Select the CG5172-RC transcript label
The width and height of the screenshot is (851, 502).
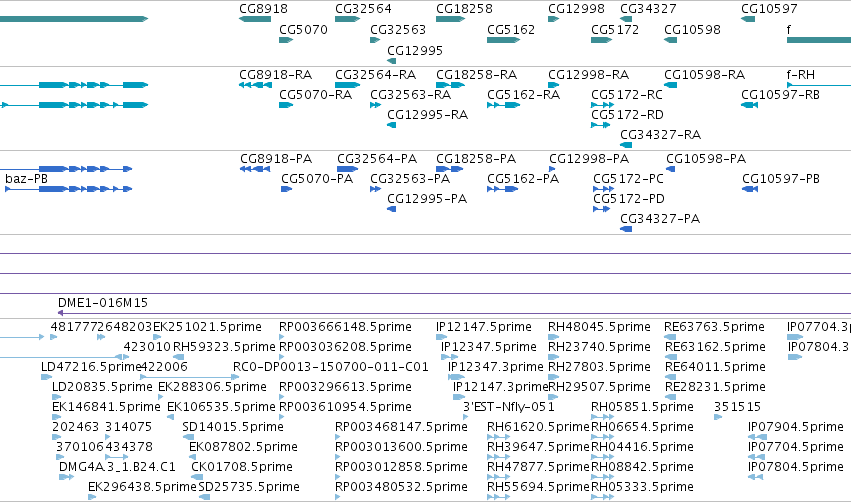tap(627, 94)
